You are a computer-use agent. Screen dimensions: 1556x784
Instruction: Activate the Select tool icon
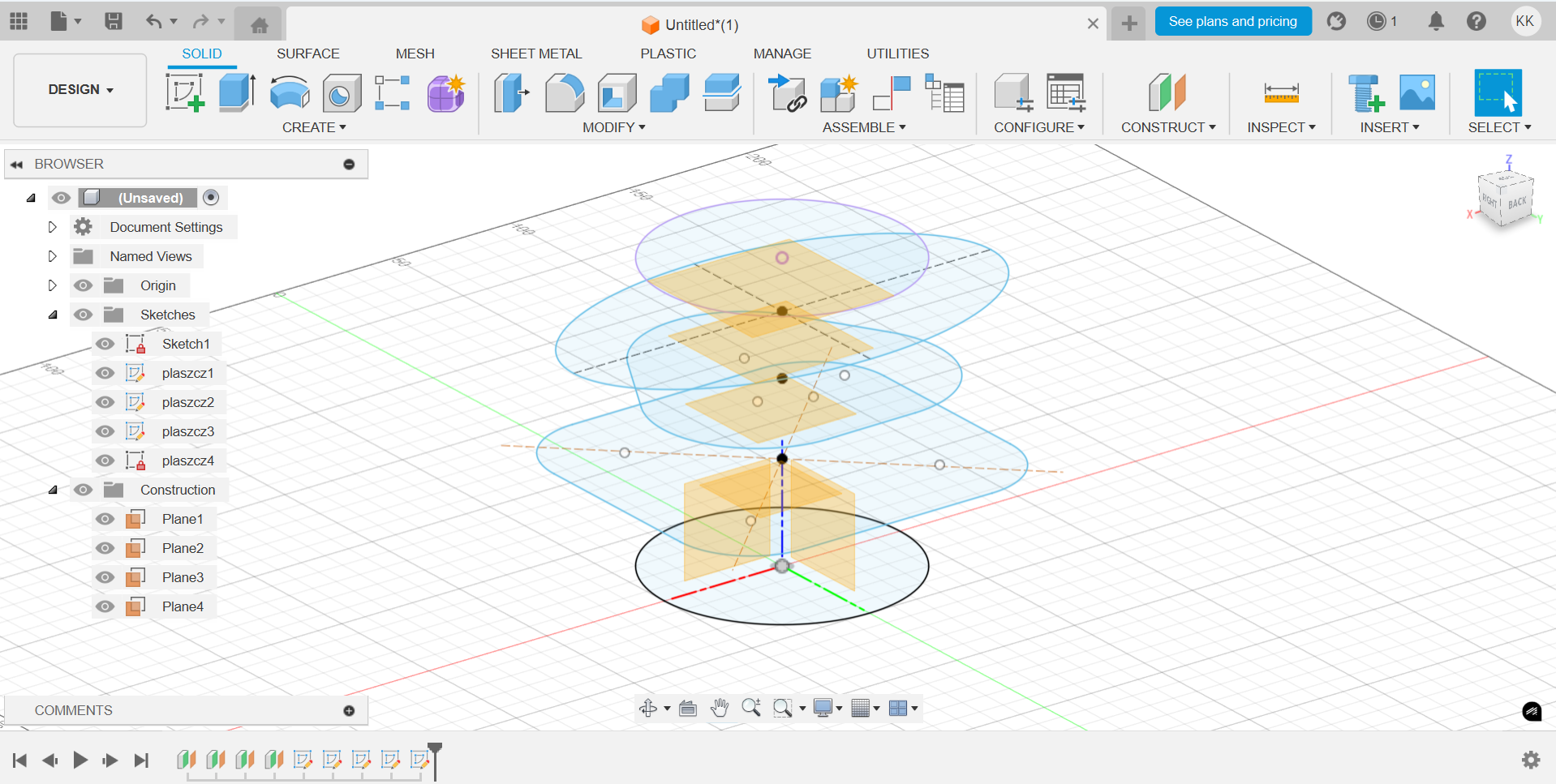coord(1498,92)
